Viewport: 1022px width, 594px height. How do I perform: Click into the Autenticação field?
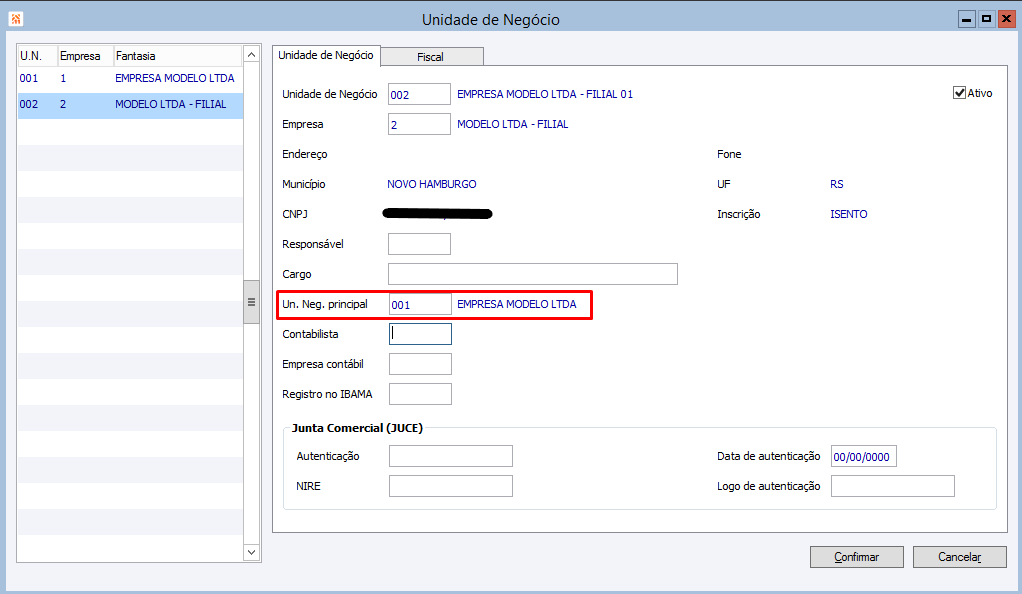click(x=451, y=456)
